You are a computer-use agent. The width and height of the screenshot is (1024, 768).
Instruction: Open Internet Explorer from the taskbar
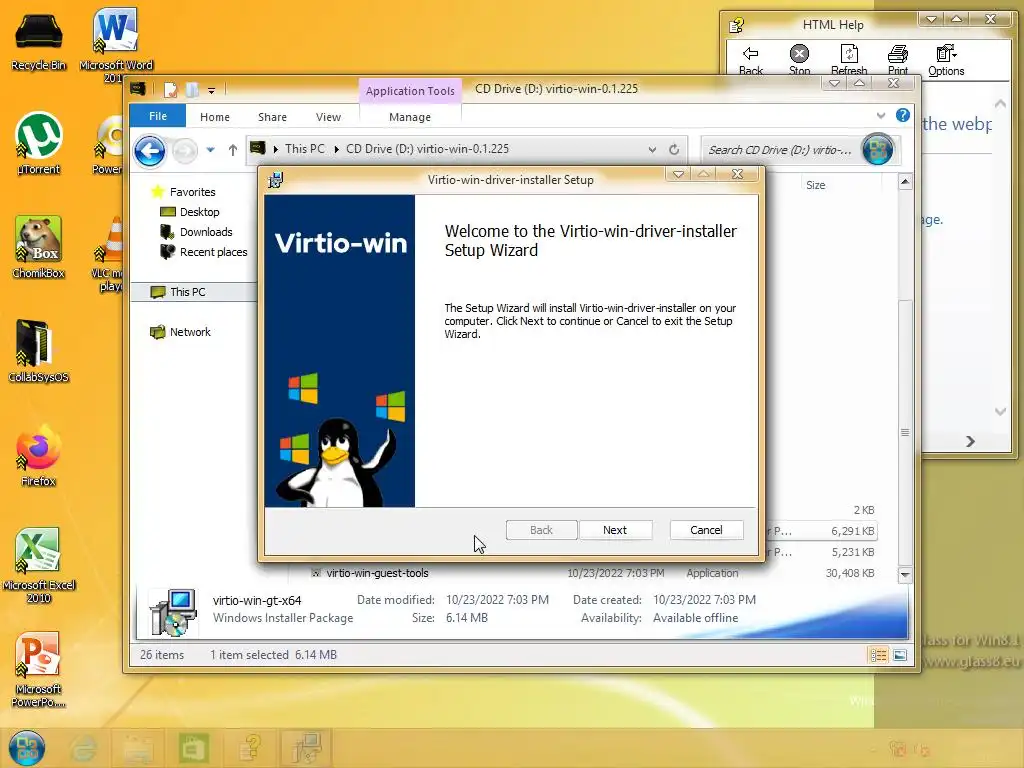pyautogui.click(x=84, y=748)
